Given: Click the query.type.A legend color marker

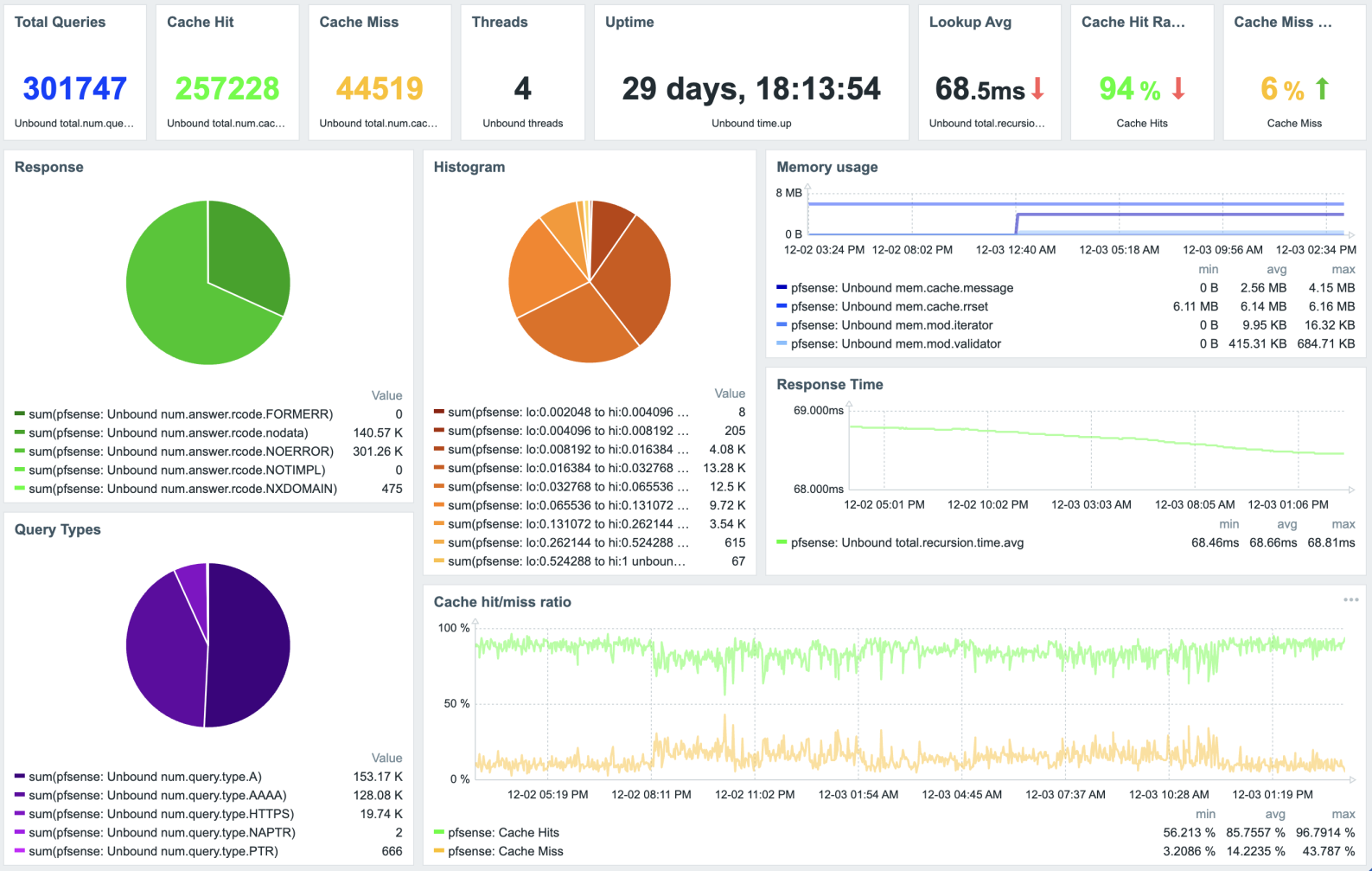Looking at the screenshot, I should click(x=20, y=777).
